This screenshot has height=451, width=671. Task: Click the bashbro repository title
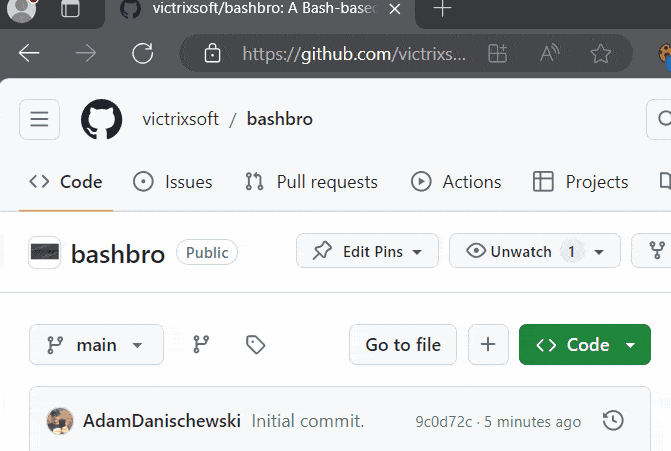(x=118, y=254)
